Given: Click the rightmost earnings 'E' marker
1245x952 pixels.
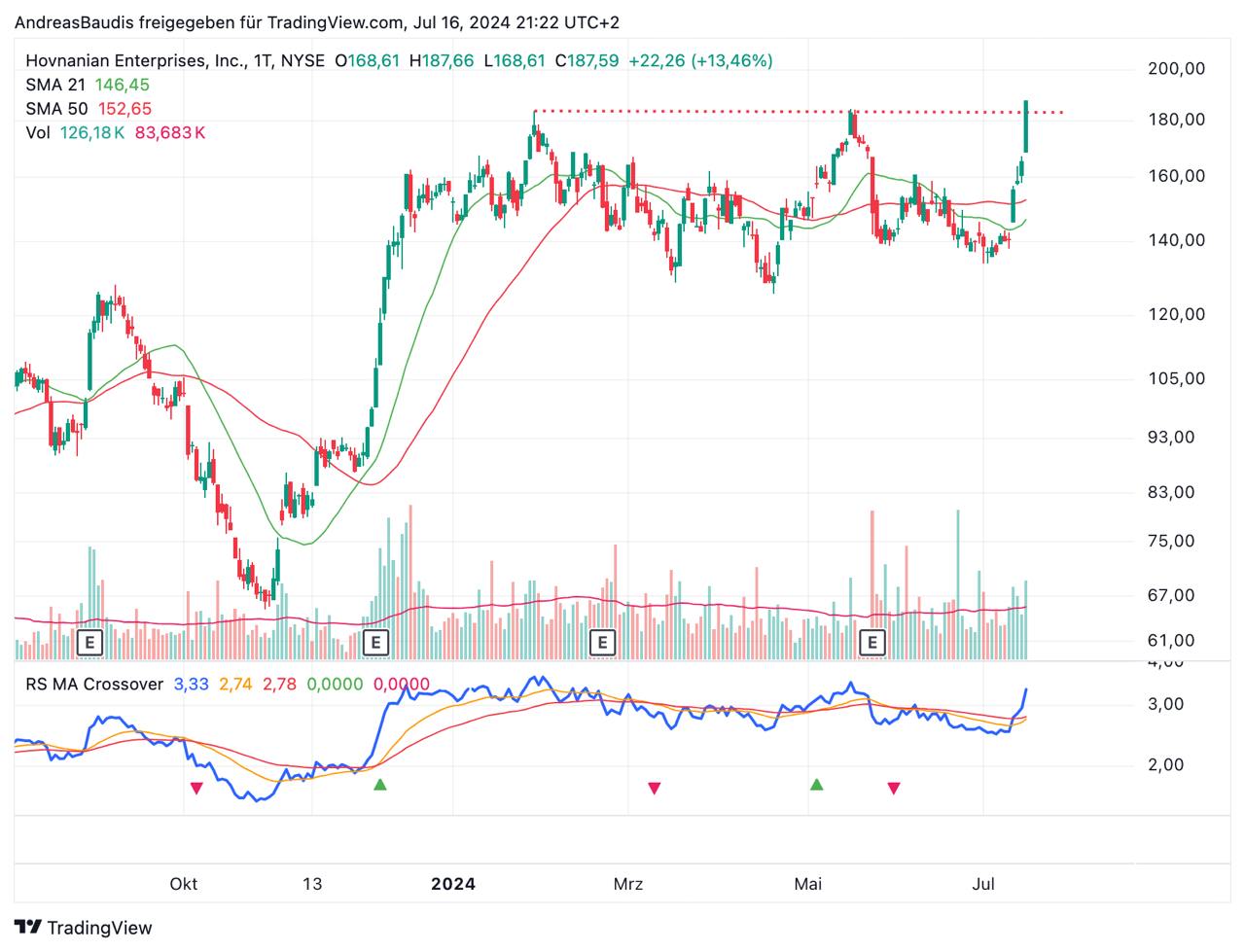Looking at the screenshot, I should pyautogui.click(x=872, y=642).
